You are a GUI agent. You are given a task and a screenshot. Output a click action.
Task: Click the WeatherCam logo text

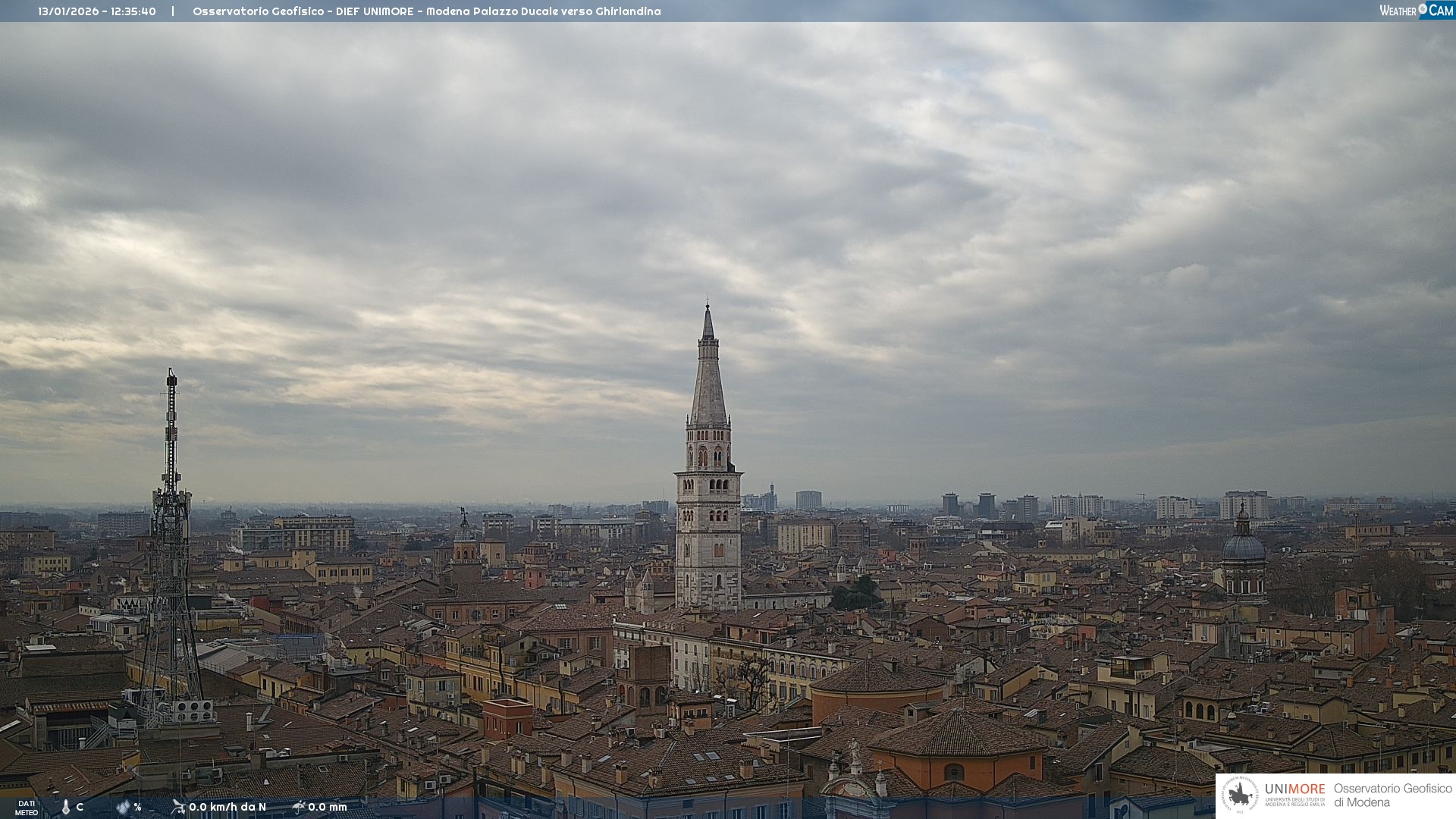coord(1398,11)
